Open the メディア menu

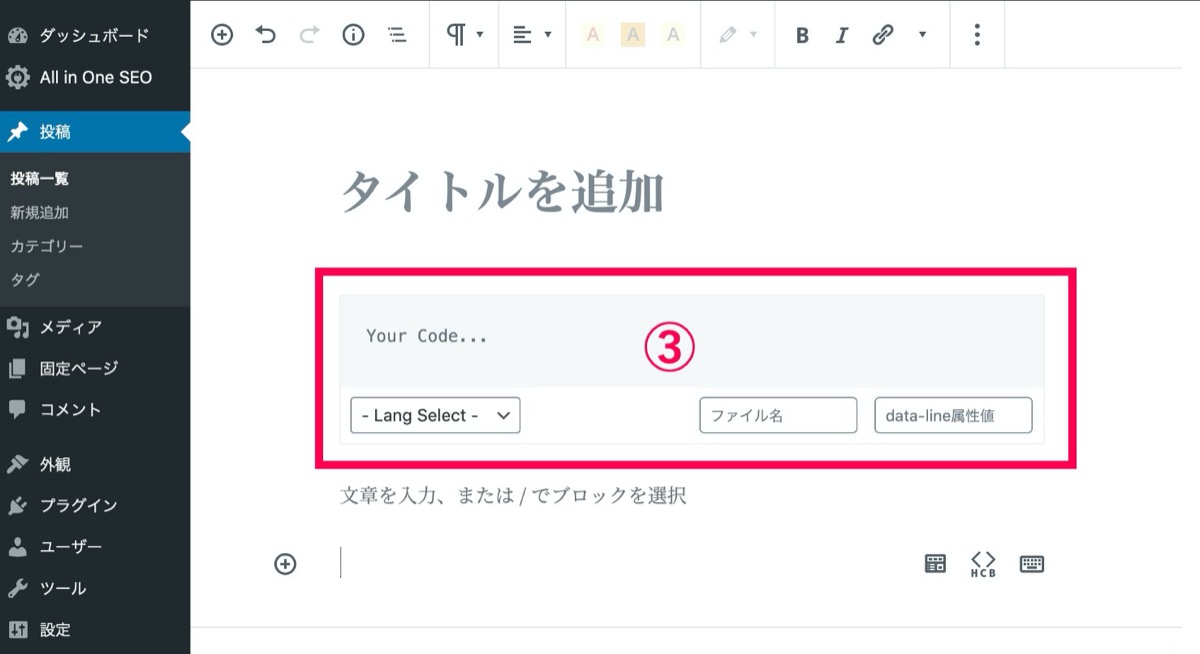[x=94, y=327]
